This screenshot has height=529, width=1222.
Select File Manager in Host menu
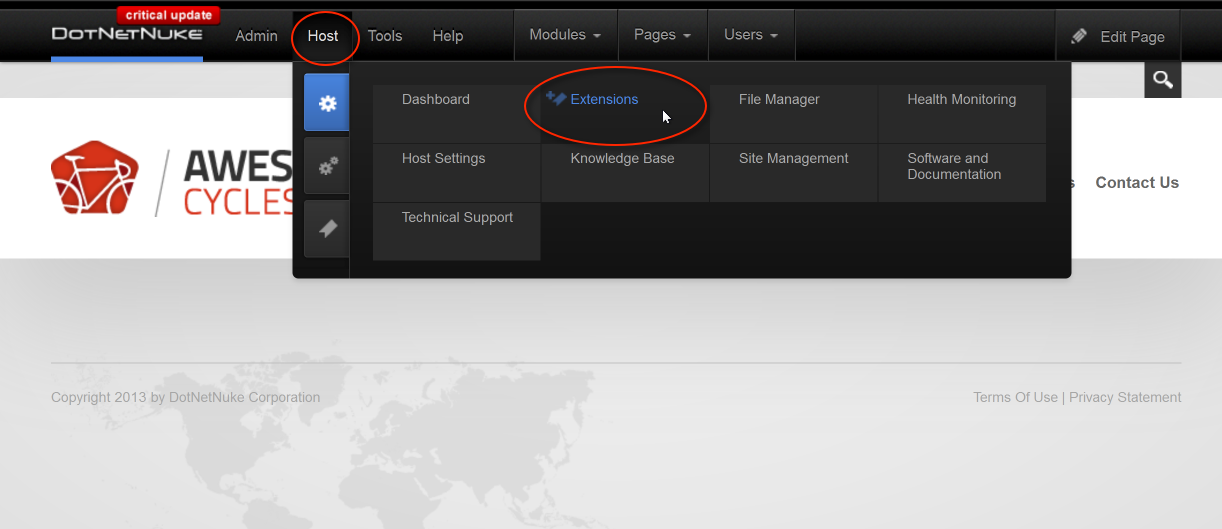click(x=794, y=114)
